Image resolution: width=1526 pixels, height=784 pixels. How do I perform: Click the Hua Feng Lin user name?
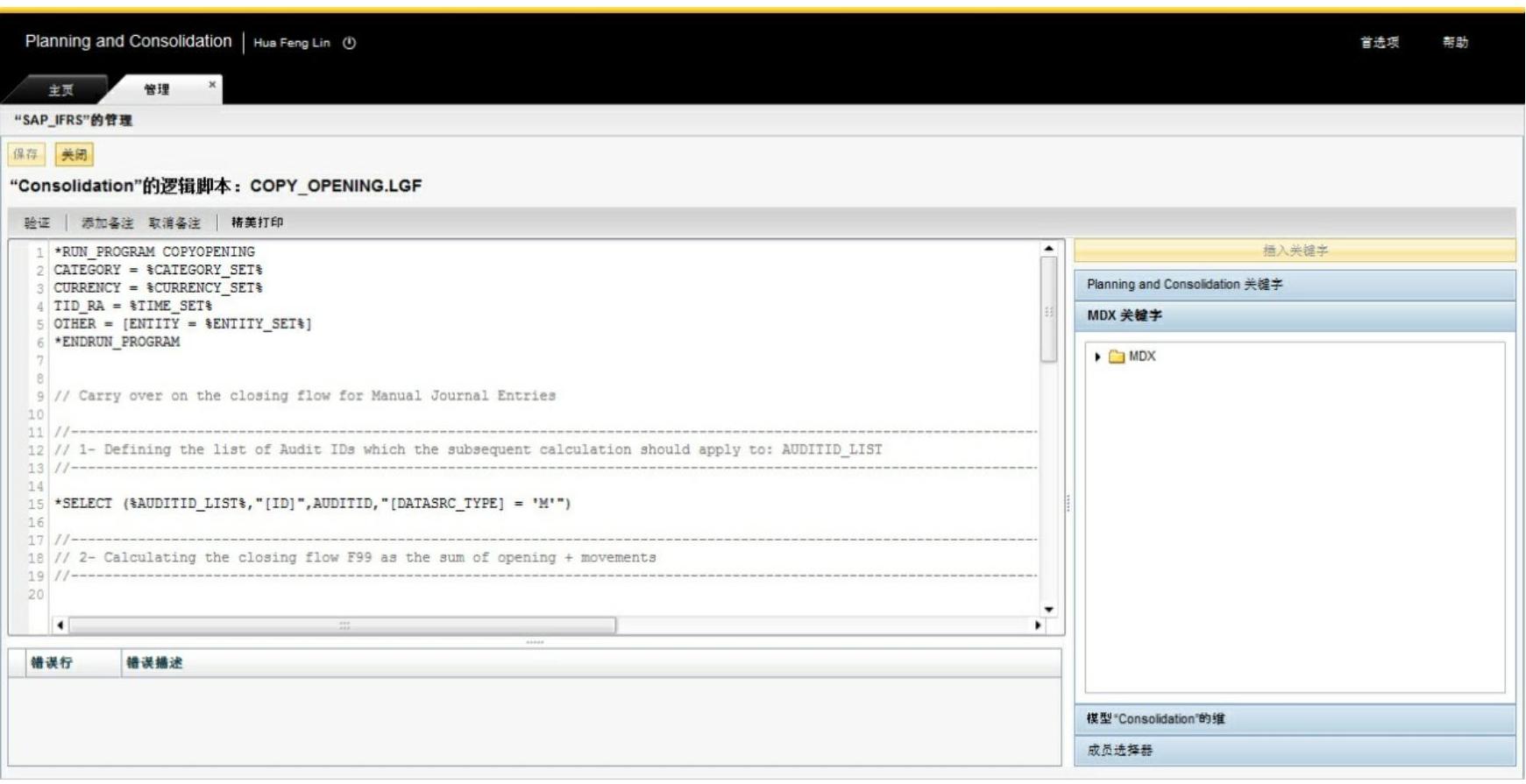292,43
